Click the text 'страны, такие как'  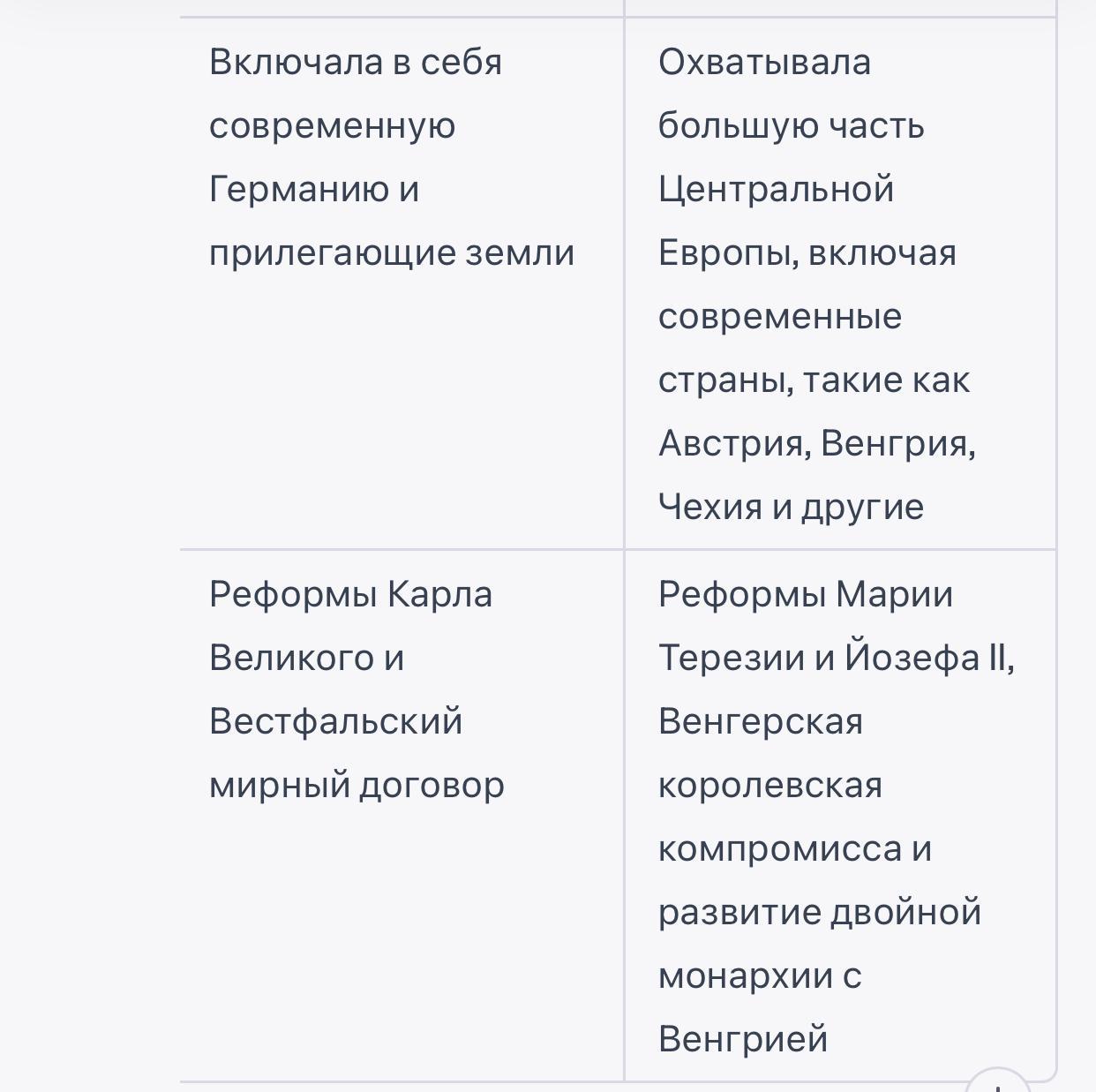click(x=814, y=380)
